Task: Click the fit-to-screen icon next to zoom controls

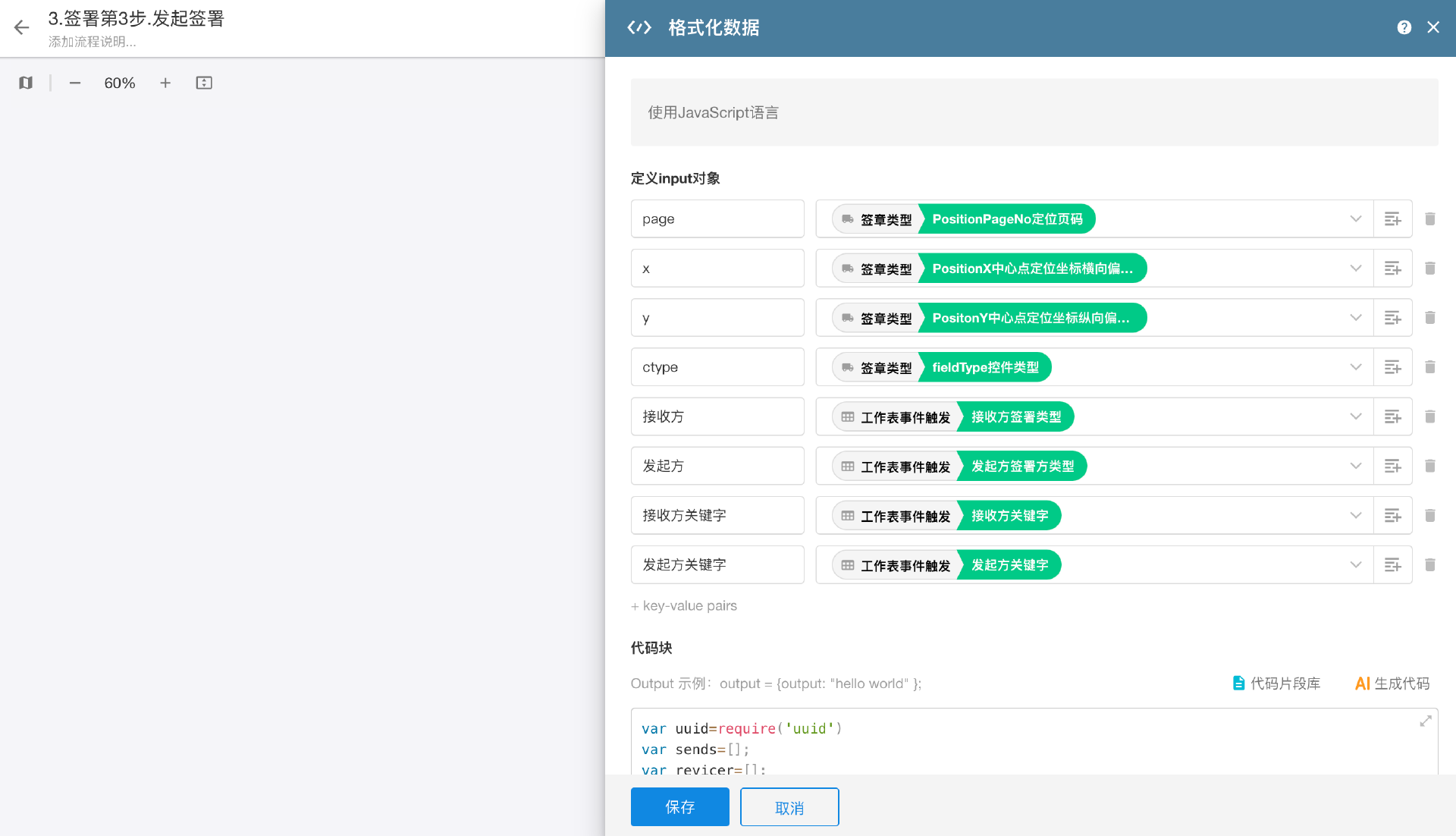Action: pyautogui.click(x=204, y=83)
